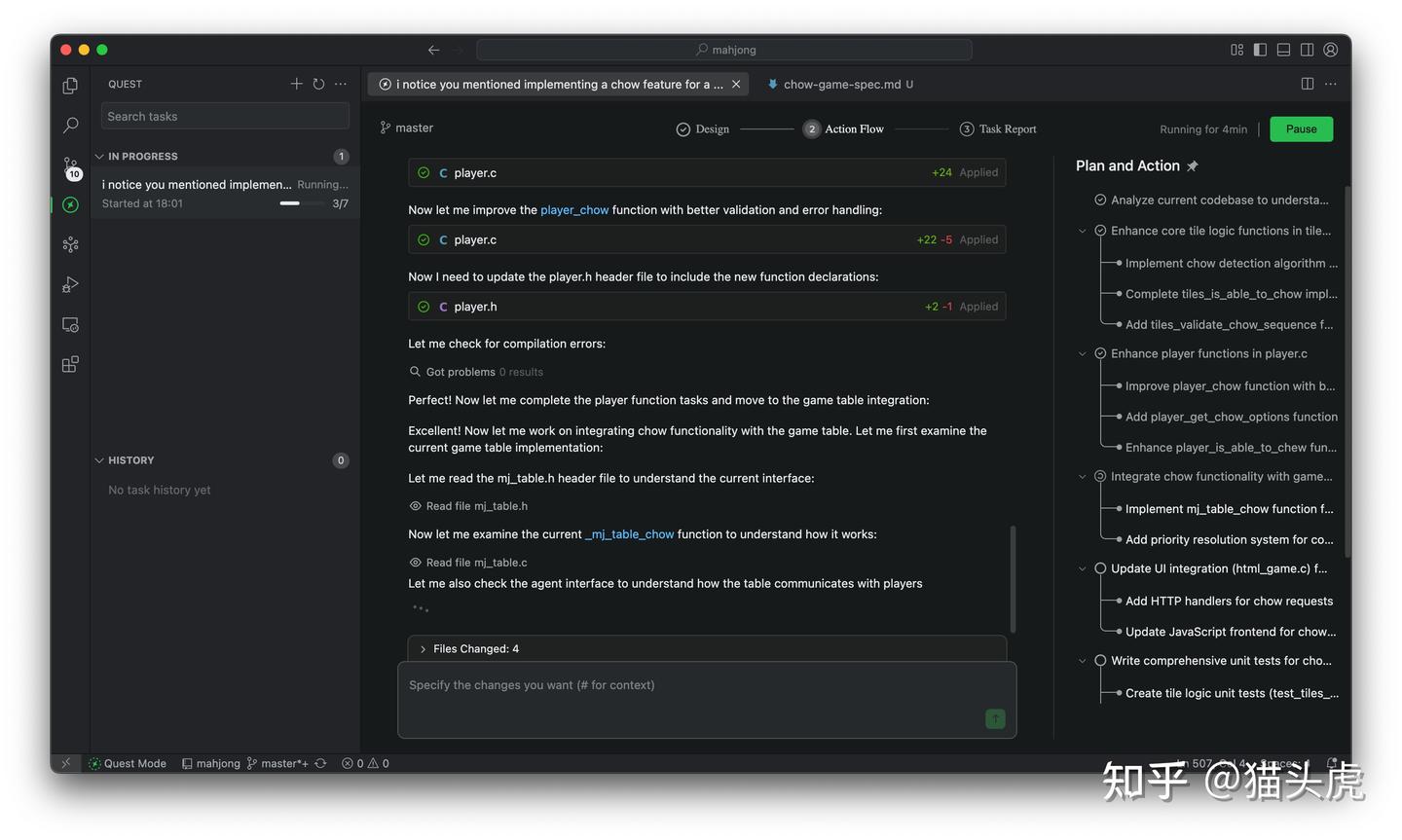This screenshot has height=840, width=1402.
Task: Switch to the chow-game-spec.md tab
Action: coord(841,85)
